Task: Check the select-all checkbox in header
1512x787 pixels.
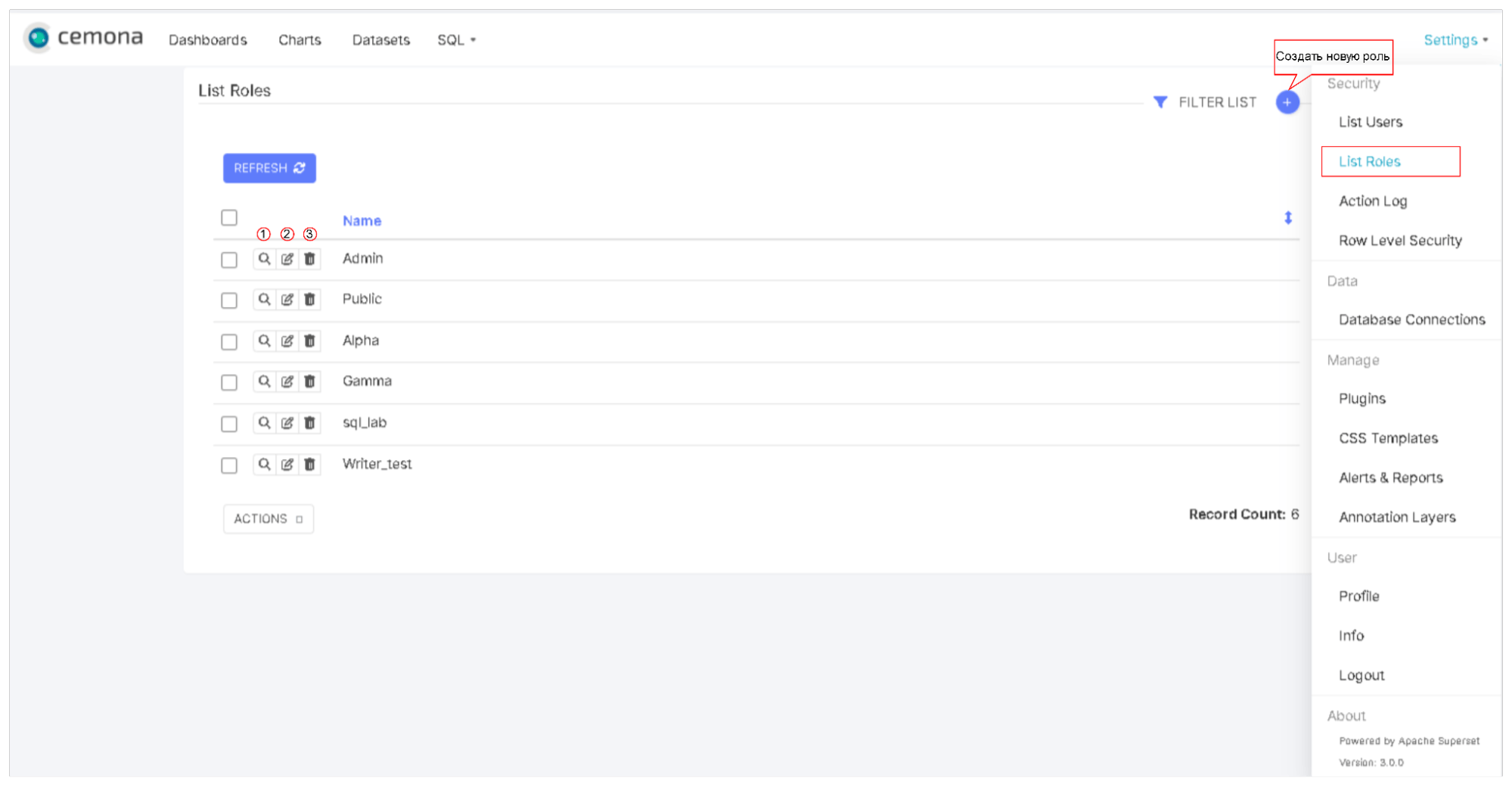Action: coord(229,218)
